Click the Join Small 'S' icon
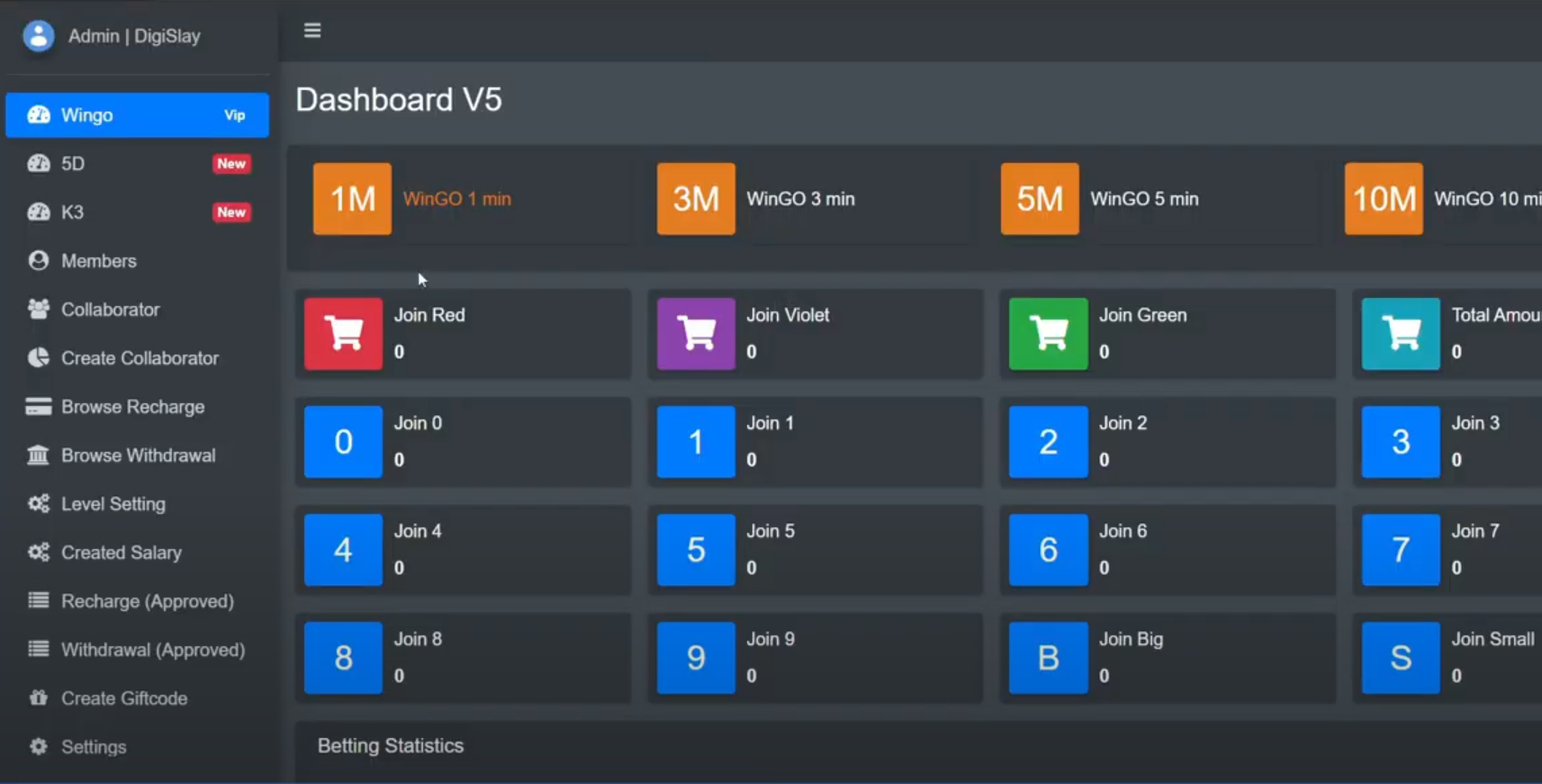1542x784 pixels. 1401,658
